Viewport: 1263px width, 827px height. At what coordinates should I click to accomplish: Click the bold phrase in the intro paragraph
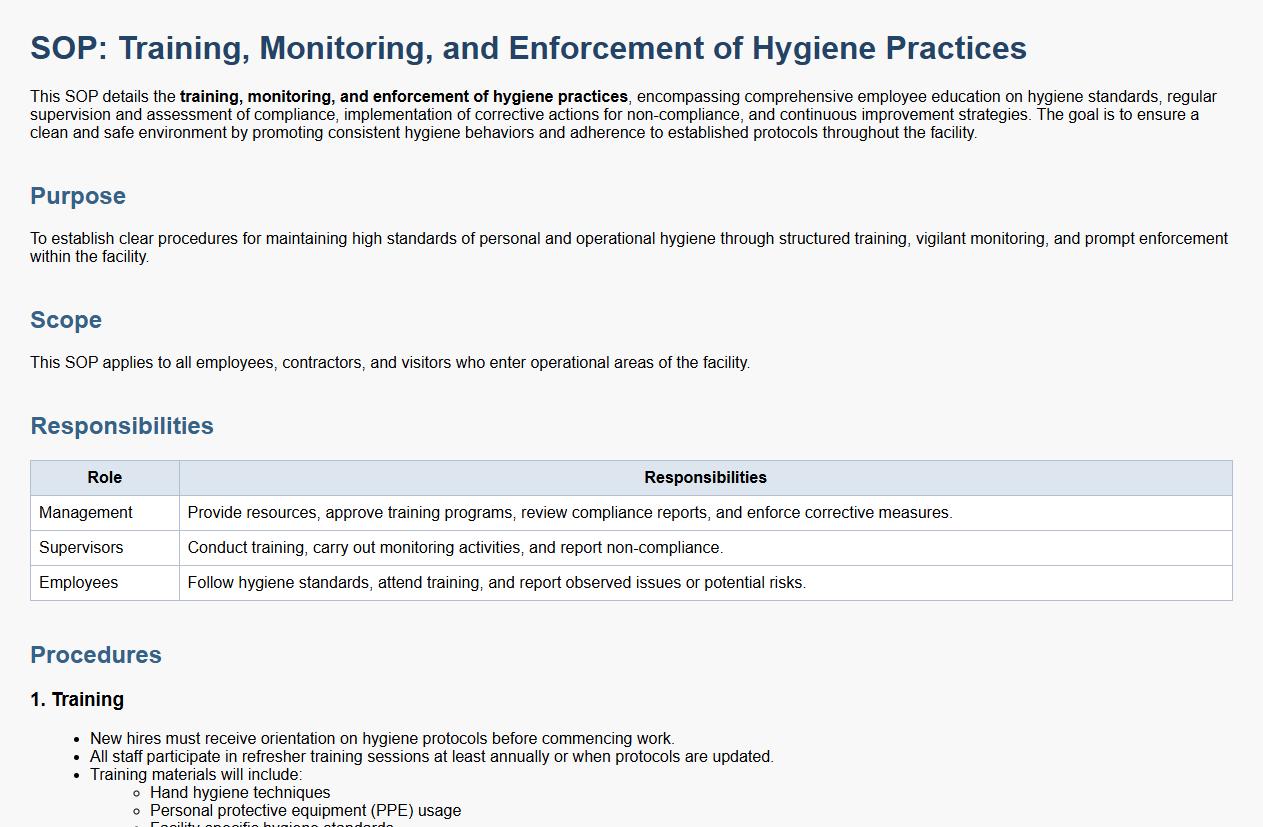(404, 97)
